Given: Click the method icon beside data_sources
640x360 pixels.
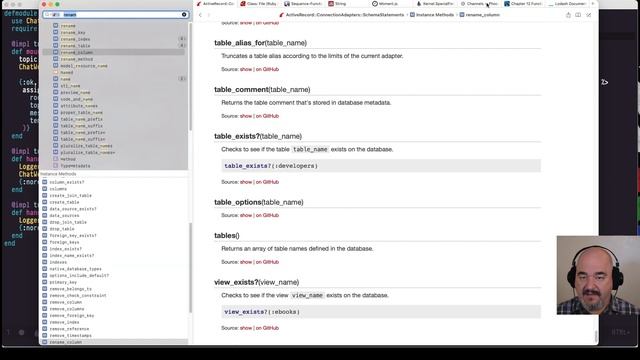Looking at the screenshot, I should coord(44,216).
